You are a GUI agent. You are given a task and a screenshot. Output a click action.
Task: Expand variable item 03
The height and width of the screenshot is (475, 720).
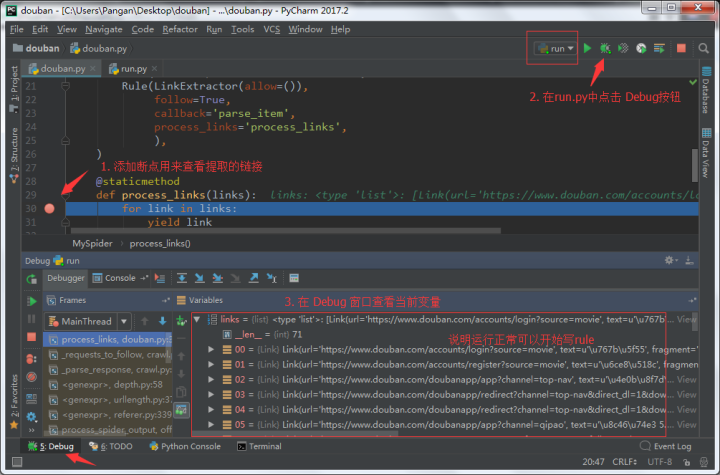[211, 395]
